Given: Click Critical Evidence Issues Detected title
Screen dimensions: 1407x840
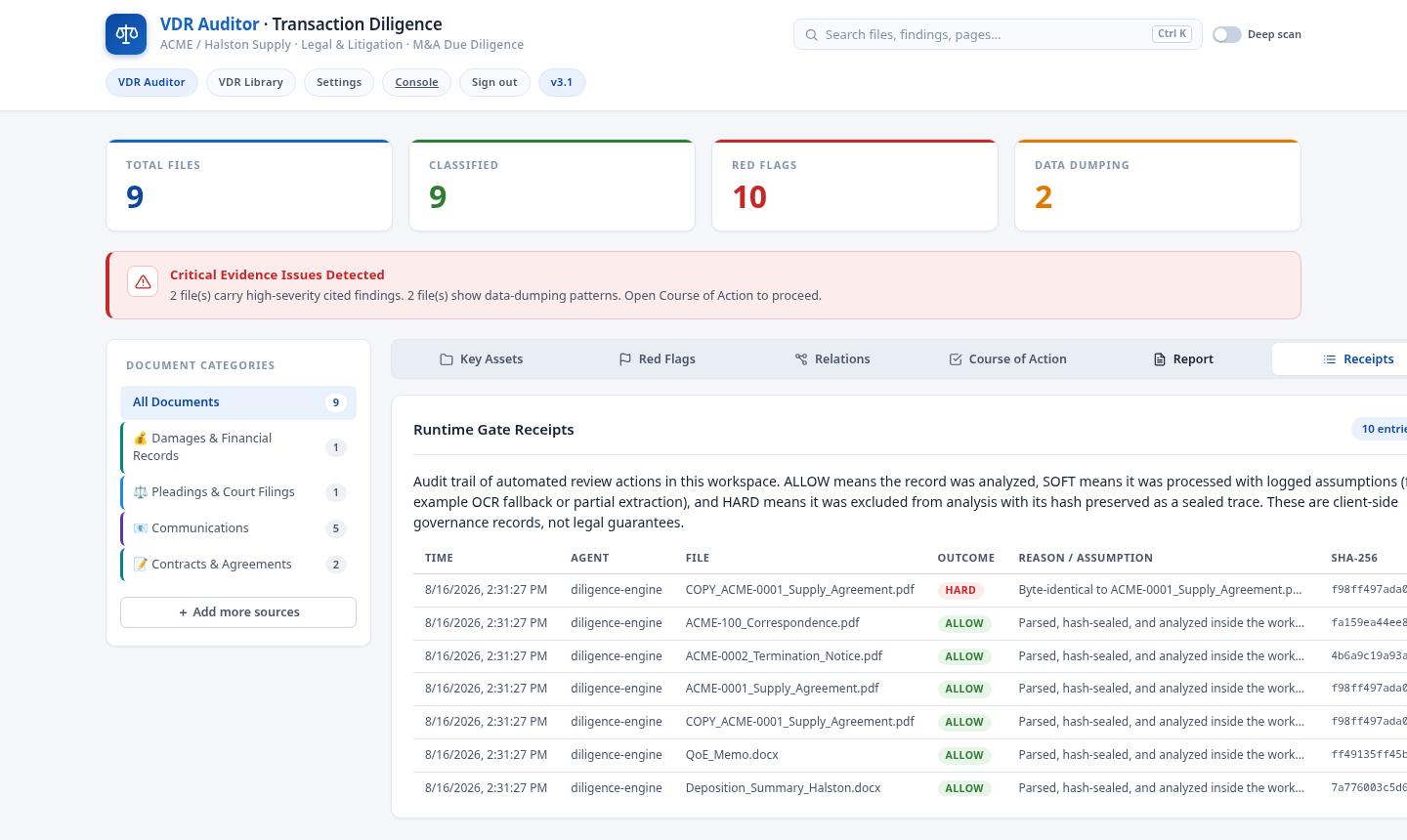Looking at the screenshot, I should coord(277,275).
